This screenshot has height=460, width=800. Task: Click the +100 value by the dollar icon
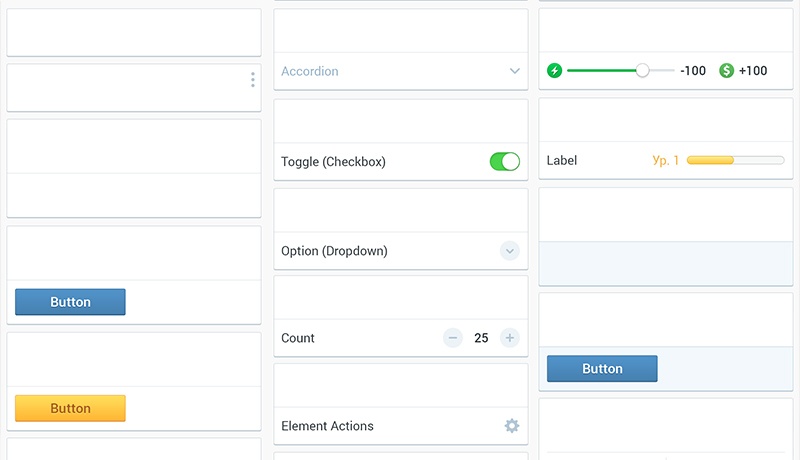(x=753, y=71)
